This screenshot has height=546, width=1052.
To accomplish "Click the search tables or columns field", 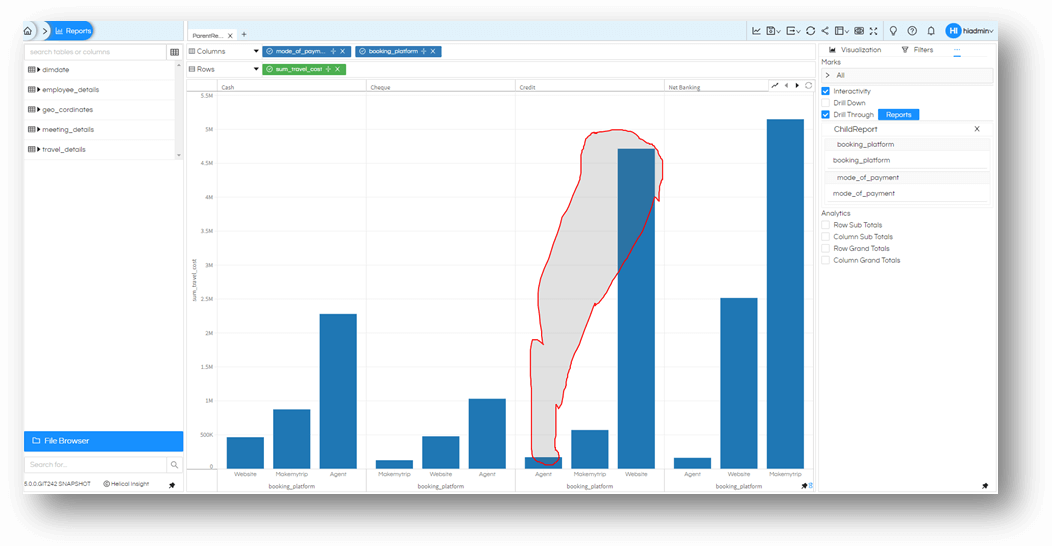I will click(x=95, y=52).
